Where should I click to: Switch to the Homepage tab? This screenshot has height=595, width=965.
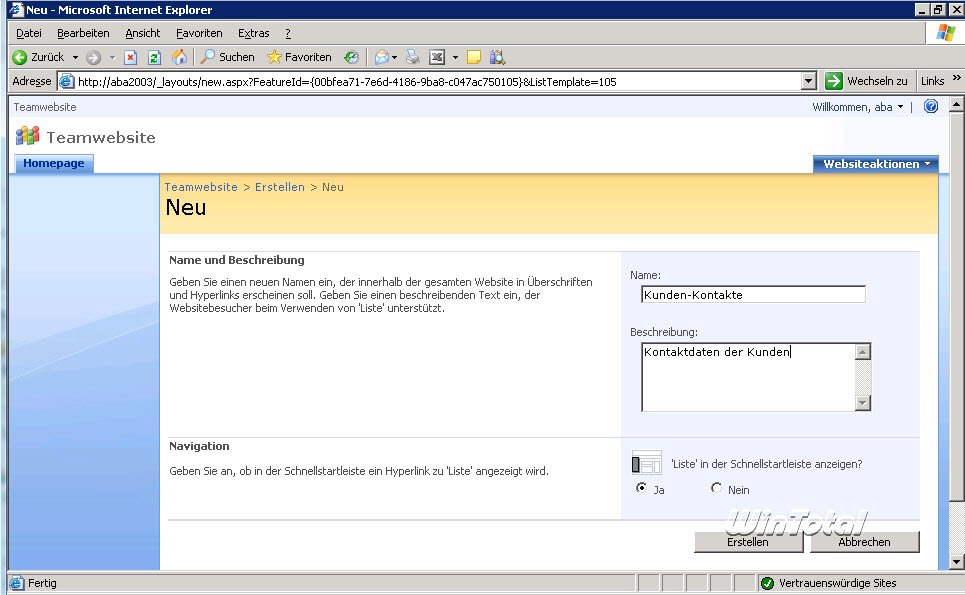[54, 164]
